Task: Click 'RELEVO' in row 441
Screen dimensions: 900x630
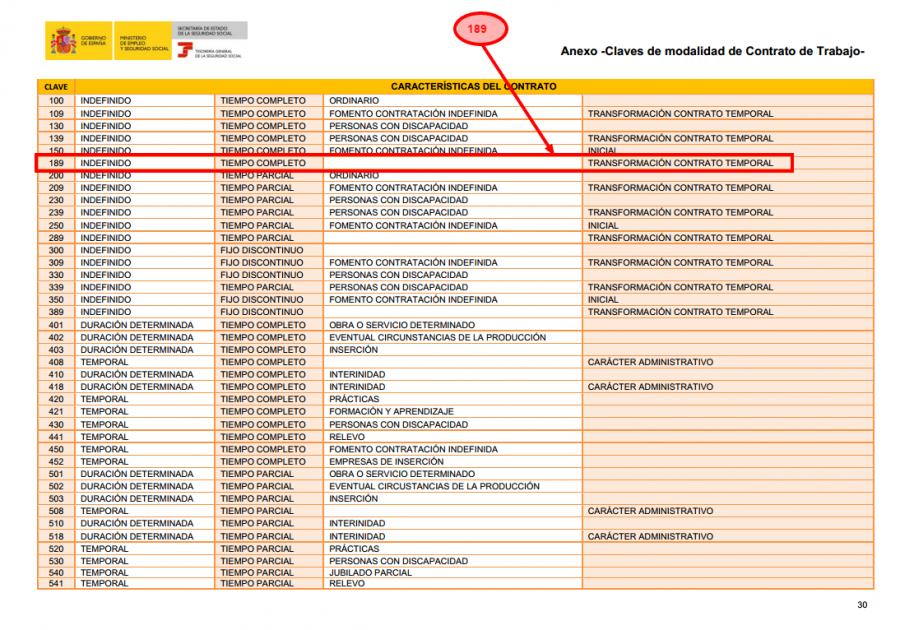Action: (347, 437)
